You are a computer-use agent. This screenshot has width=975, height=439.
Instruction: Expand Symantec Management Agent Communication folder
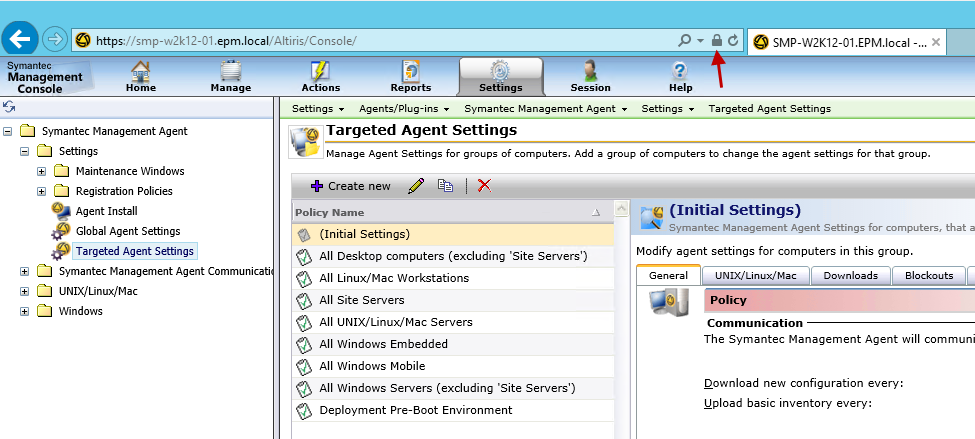coord(24,271)
